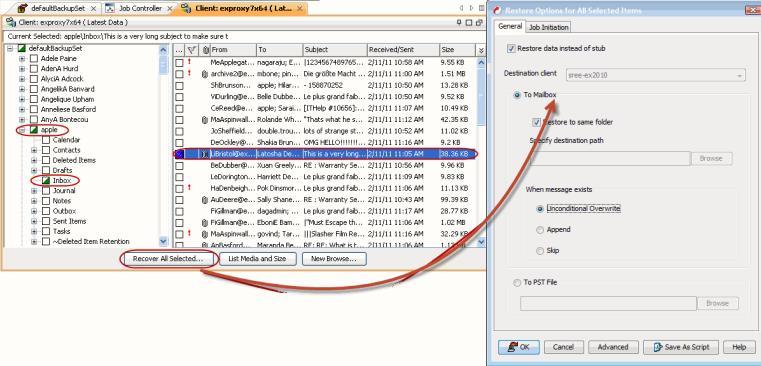Screen dimensions: 761x366
Task: Open Help in the restore dialog
Action: point(739,347)
